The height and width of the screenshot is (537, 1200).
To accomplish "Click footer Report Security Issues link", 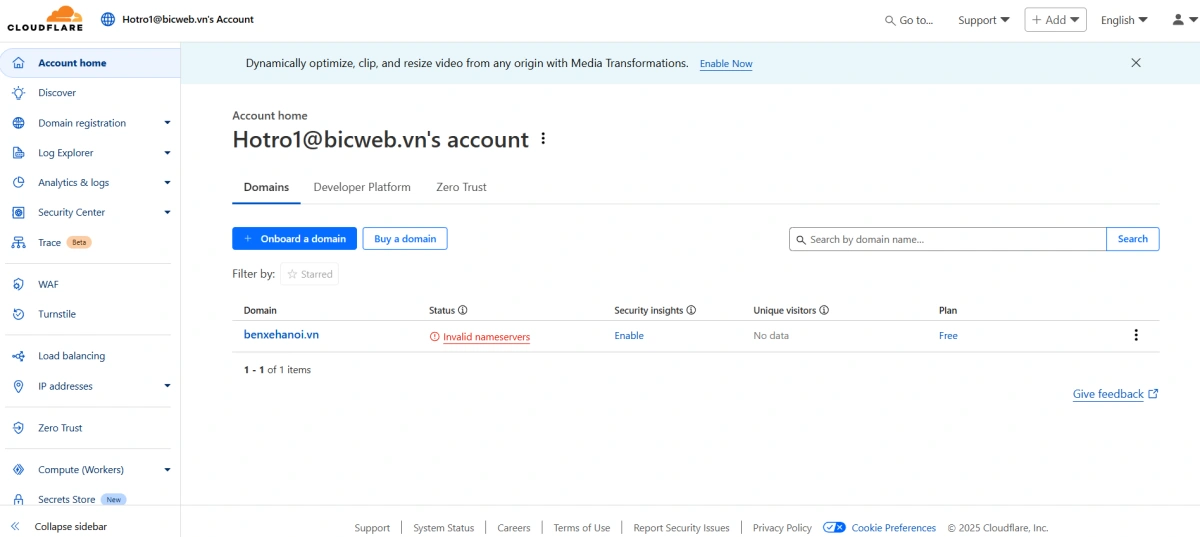I will click(681, 528).
